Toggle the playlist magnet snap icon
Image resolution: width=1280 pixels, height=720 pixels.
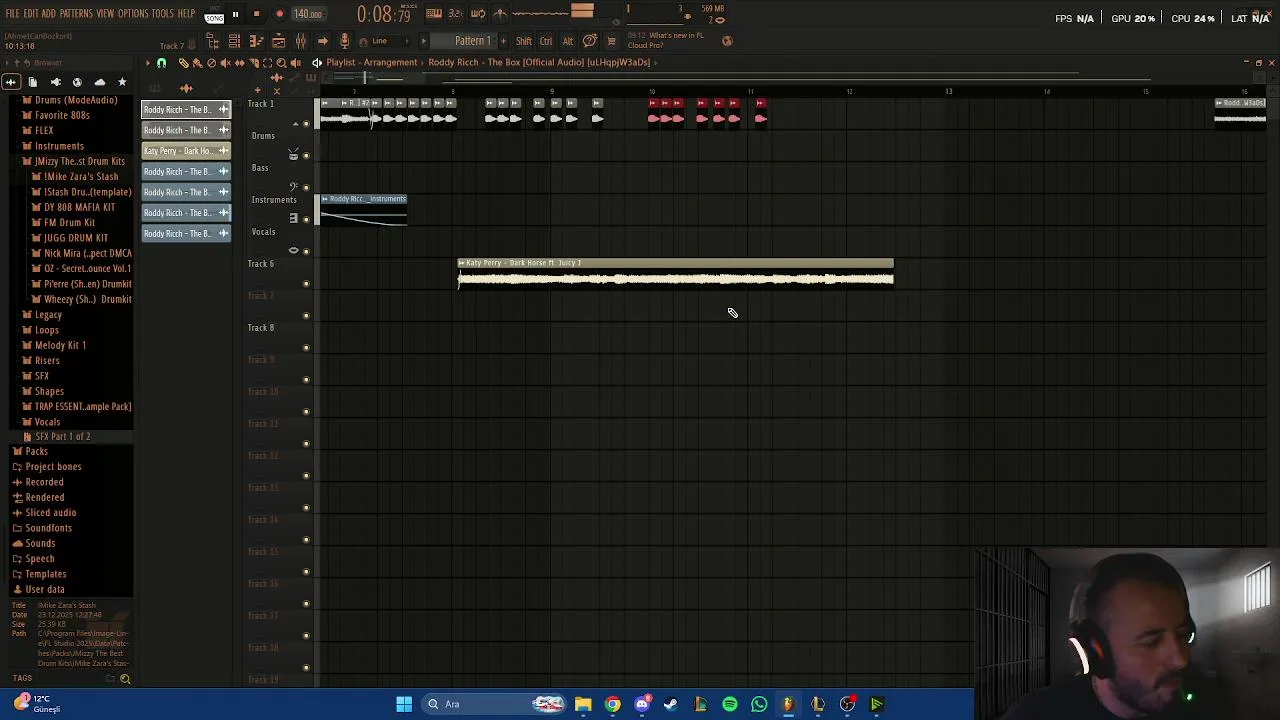pos(161,63)
